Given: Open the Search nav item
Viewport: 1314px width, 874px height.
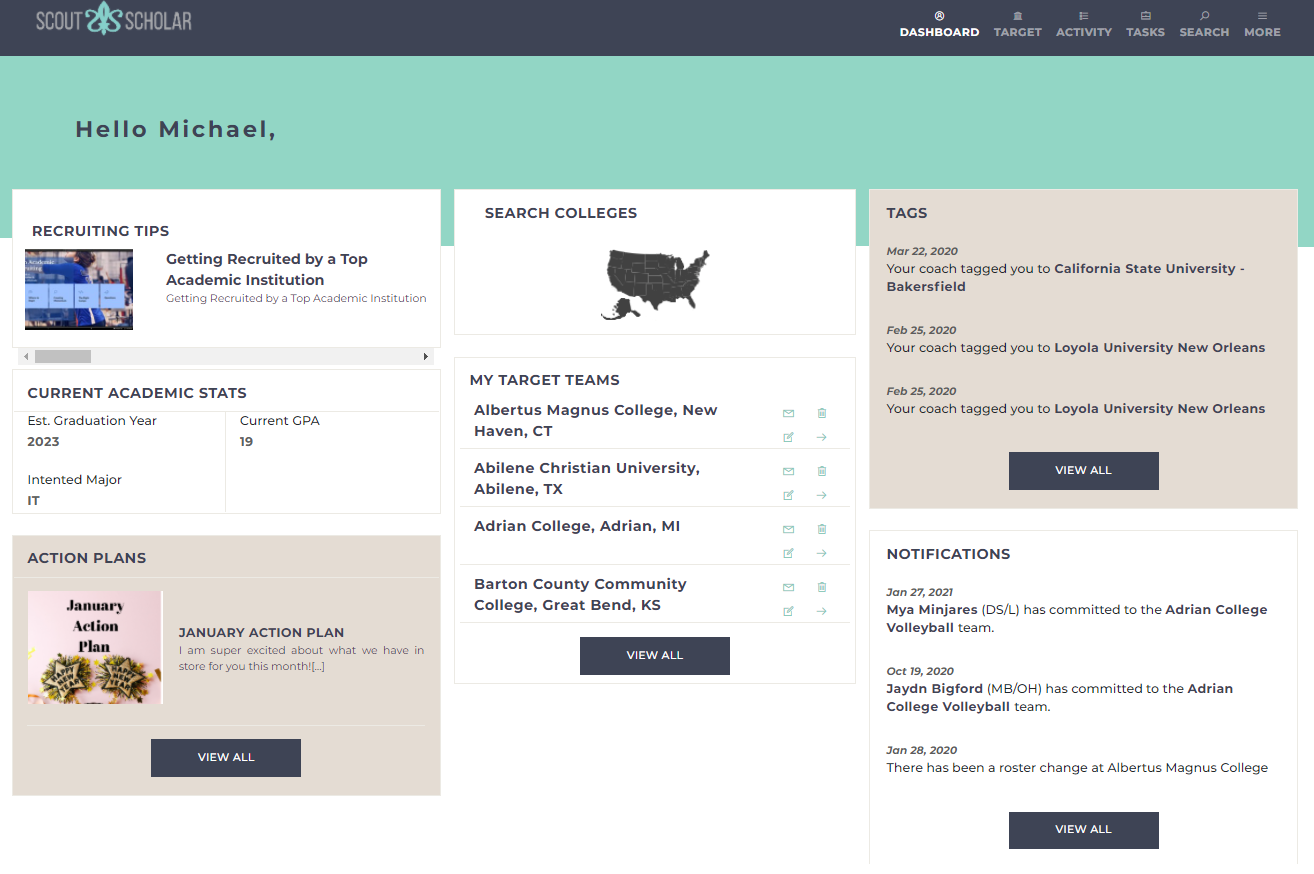Looking at the screenshot, I should point(1204,25).
